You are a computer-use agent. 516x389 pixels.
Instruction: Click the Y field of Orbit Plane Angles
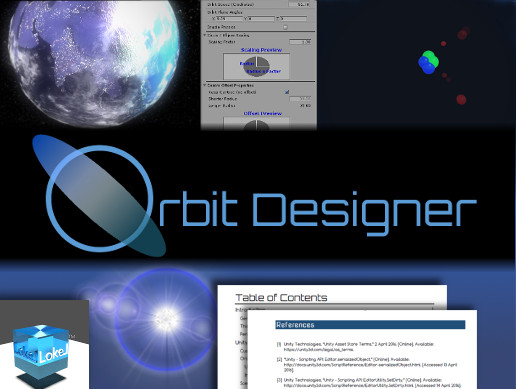[x=260, y=19]
